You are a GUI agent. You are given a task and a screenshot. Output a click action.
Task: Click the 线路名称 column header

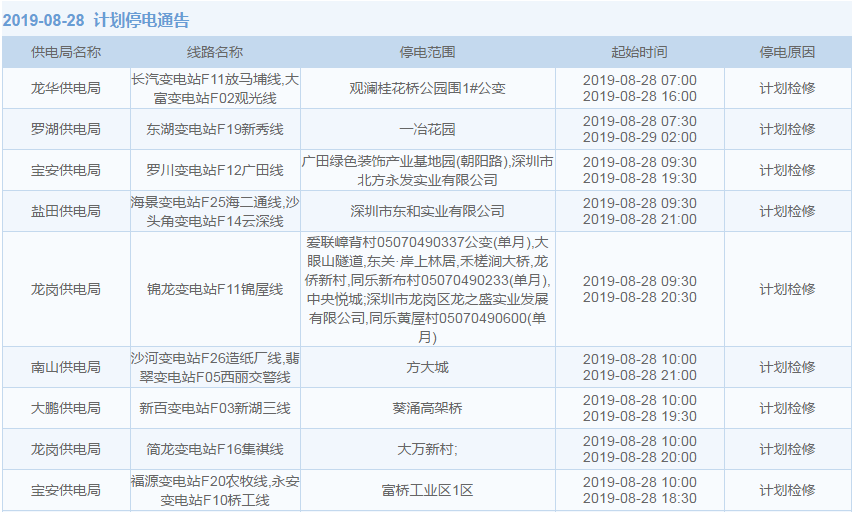tap(215, 52)
